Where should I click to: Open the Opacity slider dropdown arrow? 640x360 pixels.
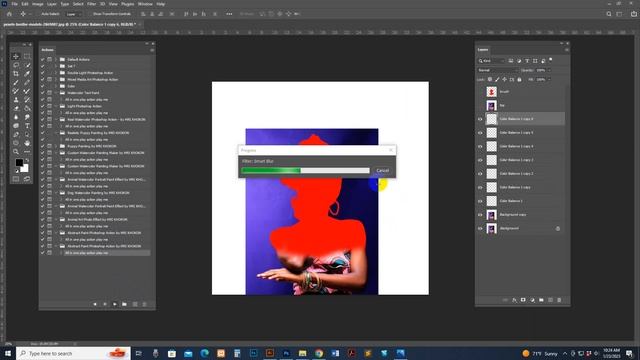point(549,70)
